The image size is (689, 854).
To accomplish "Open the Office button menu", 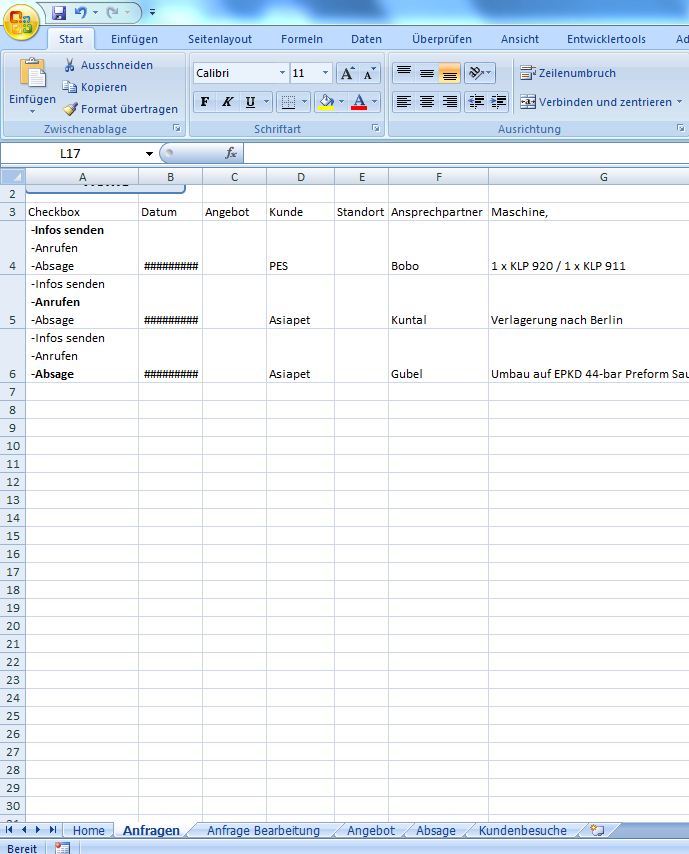I will pos(21,22).
